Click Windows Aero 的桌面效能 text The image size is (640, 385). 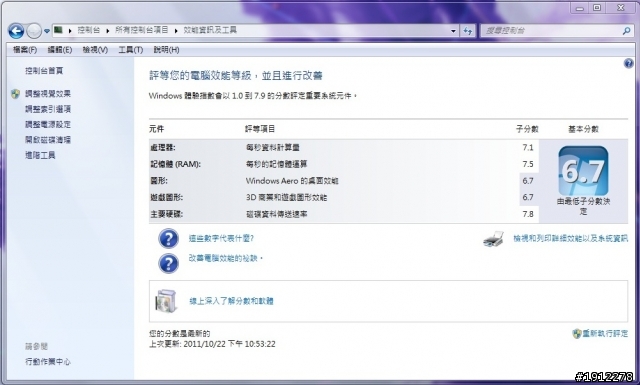tap(292, 181)
